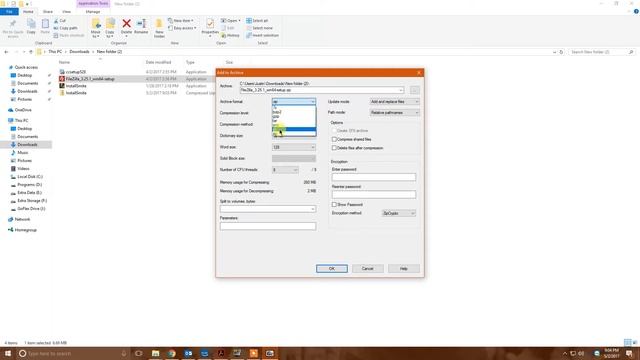The width and height of the screenshot is (640, 360).
Task: Toggle the Show Password checkbox
Action: tap(334, 204)
